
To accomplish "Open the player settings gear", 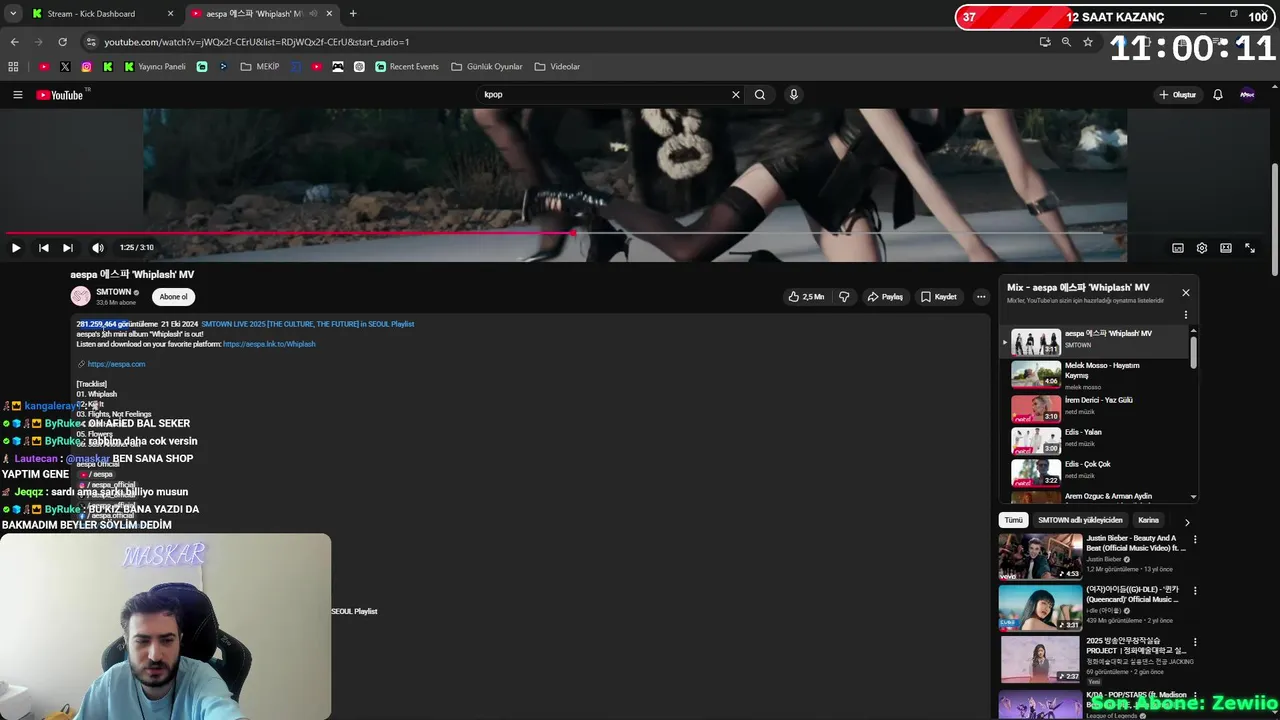I will tap(1202, 248).
